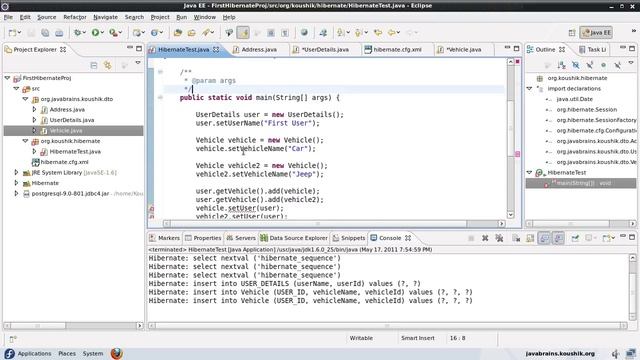Screen dimensions: 640x360
Task: Open Run button dropdown arrow
Action: click(x=102, y=33)
